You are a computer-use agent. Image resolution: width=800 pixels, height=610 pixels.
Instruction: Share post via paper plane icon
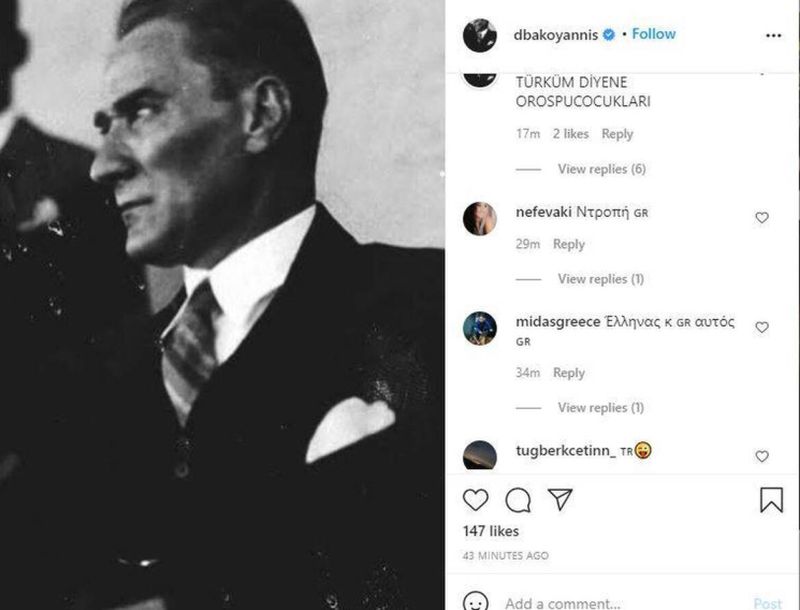560,500
